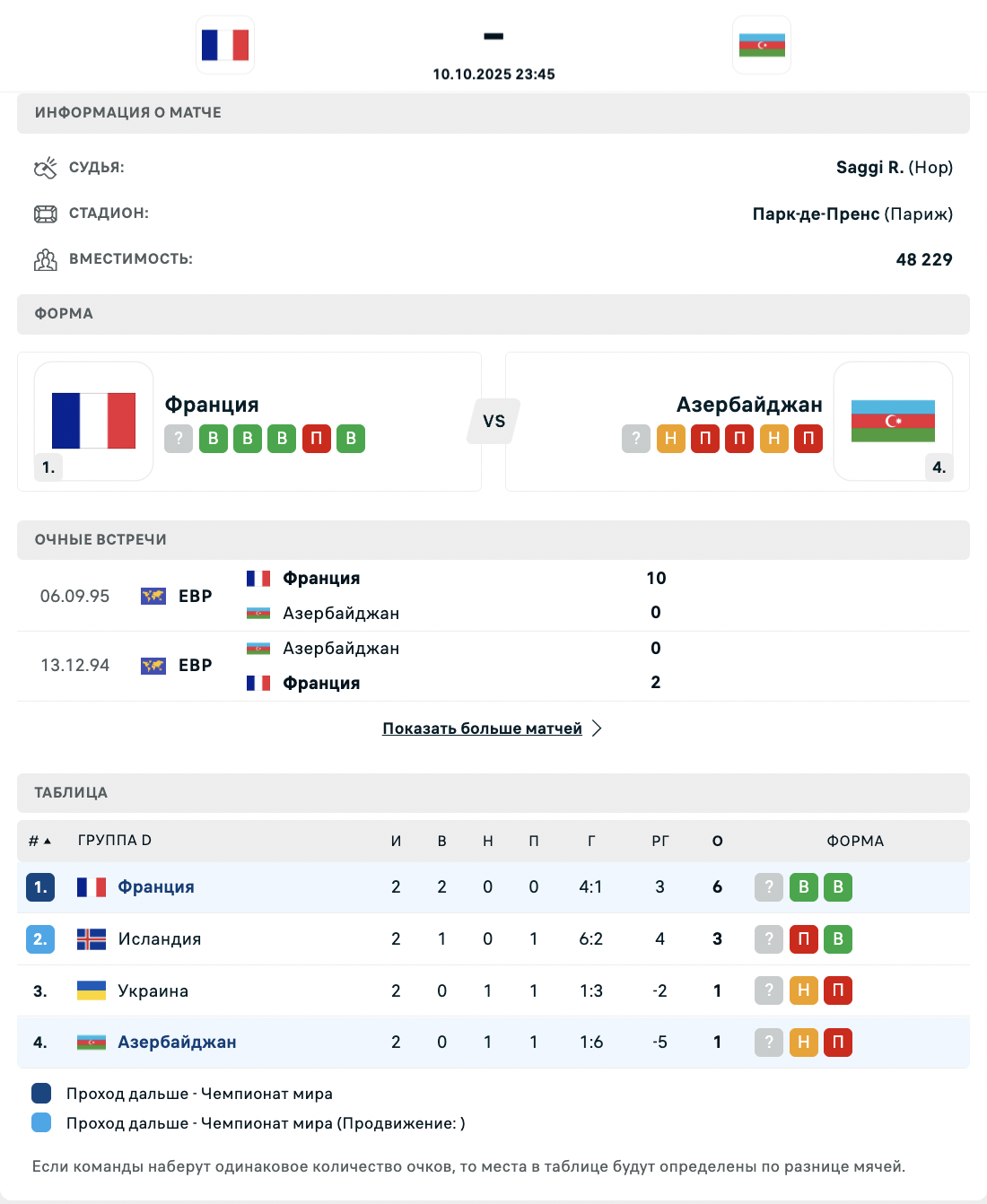Click the Ukraine flag in the table
987x1204 pixels.
coord(92,990)
